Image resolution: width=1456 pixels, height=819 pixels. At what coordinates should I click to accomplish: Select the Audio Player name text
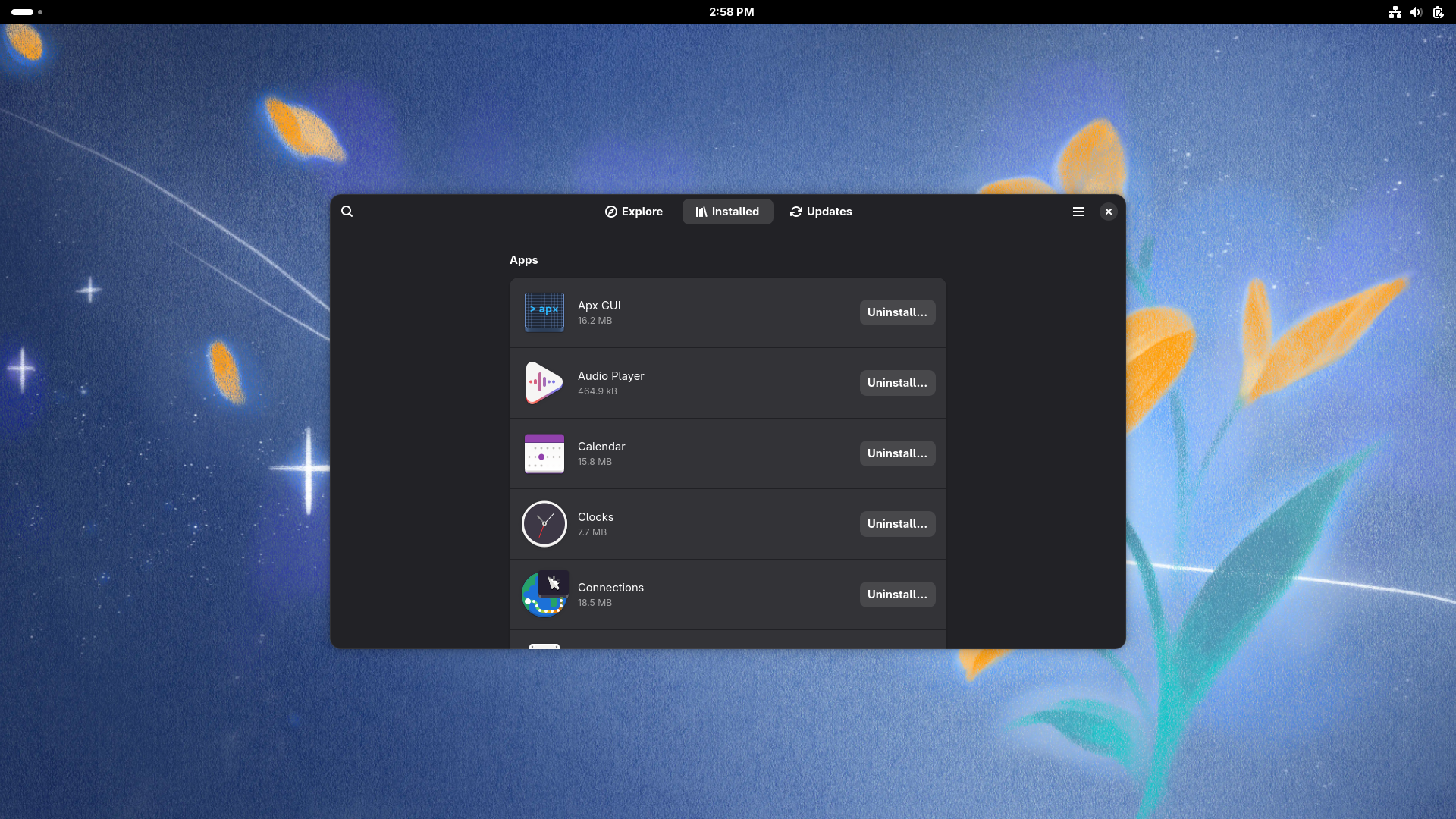tap(610, 375)
